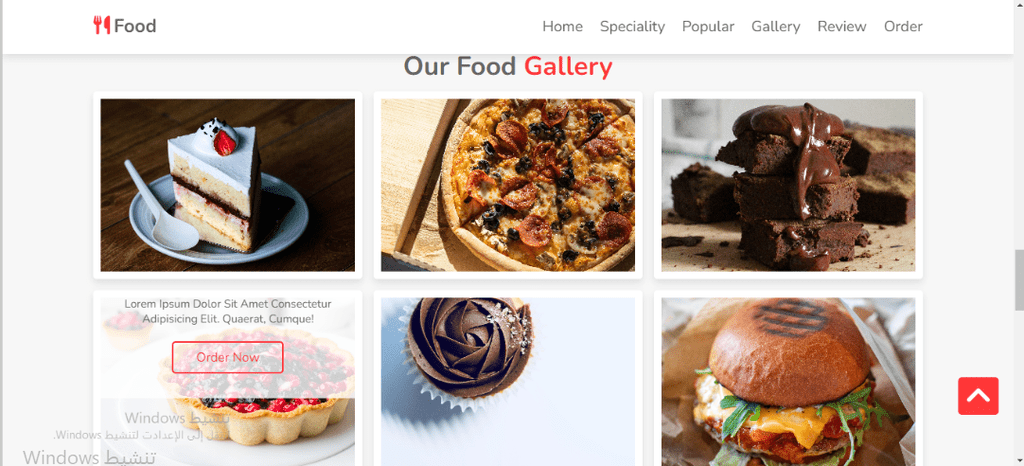Go to the Home nav link

(562, 26)
